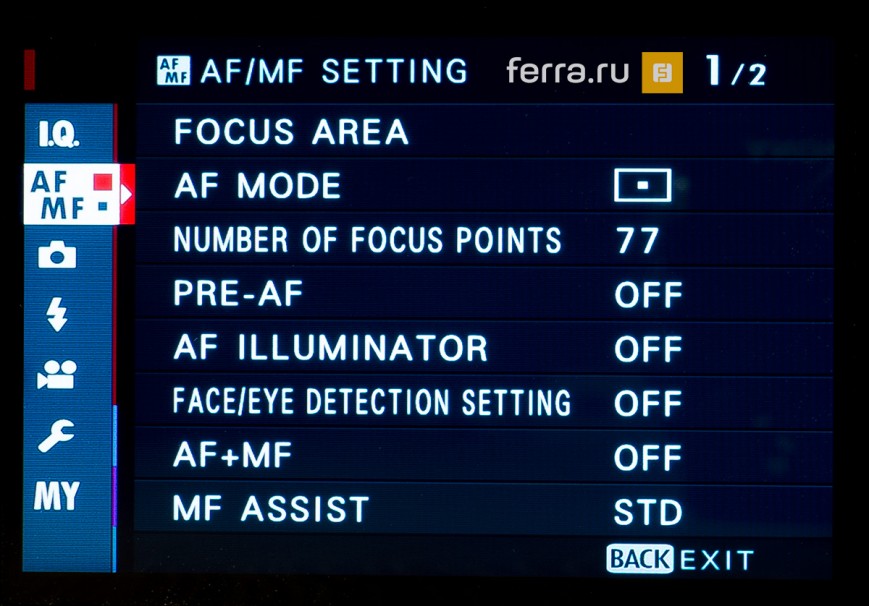This screenshot has height=606, width=869.
Task: Click the 1/2 page indicator
Action: (x=735, y=71)
